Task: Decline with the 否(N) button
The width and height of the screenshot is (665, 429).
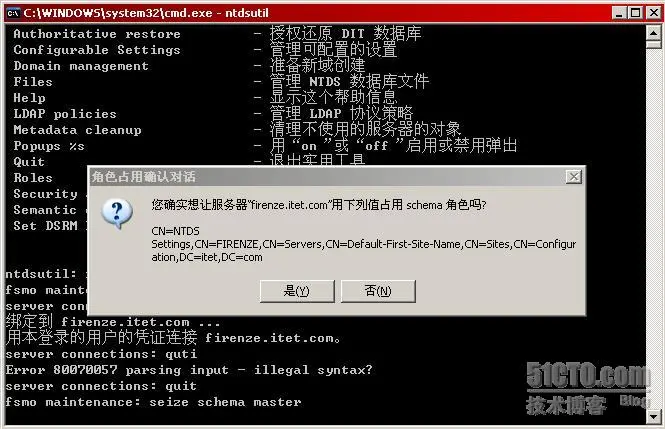Action: click(378, 291)
